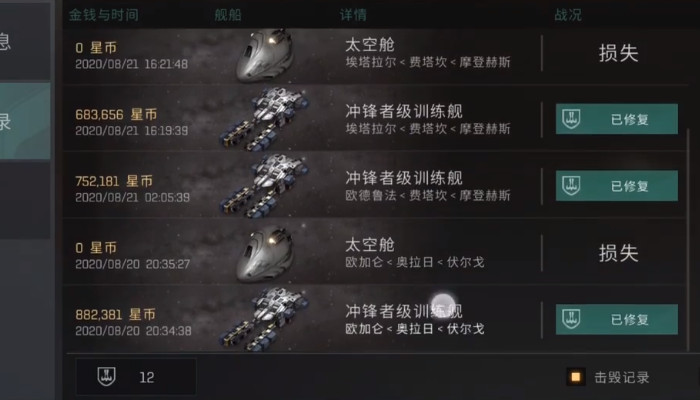Open 损失 status of 埃塔拉尔 pod record

tap(618, 53)
